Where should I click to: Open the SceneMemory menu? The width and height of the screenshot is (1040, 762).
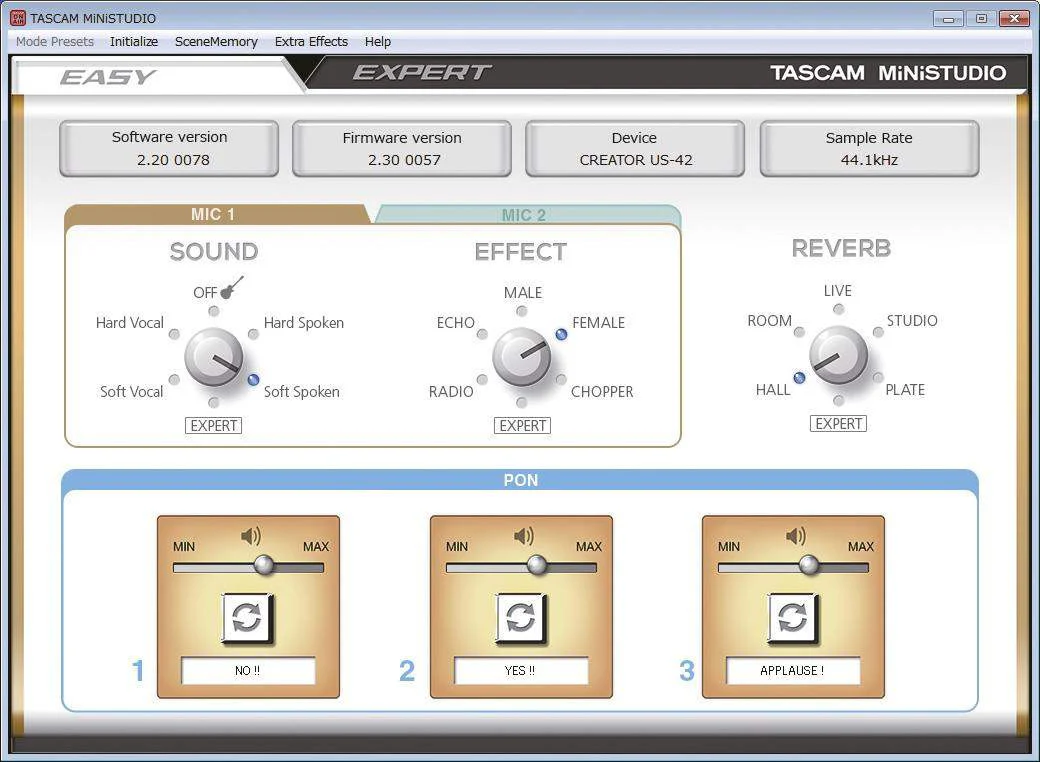(216, 42)
